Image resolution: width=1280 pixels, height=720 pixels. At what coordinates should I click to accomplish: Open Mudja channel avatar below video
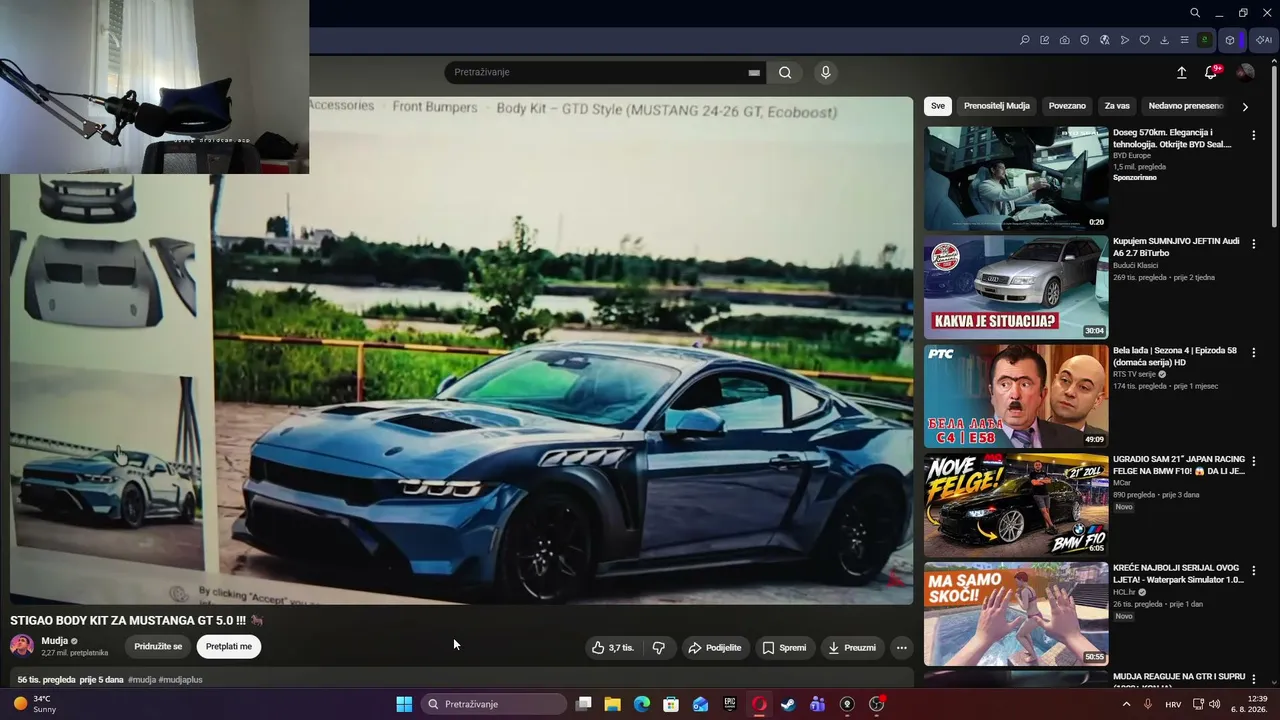(22, 646)
